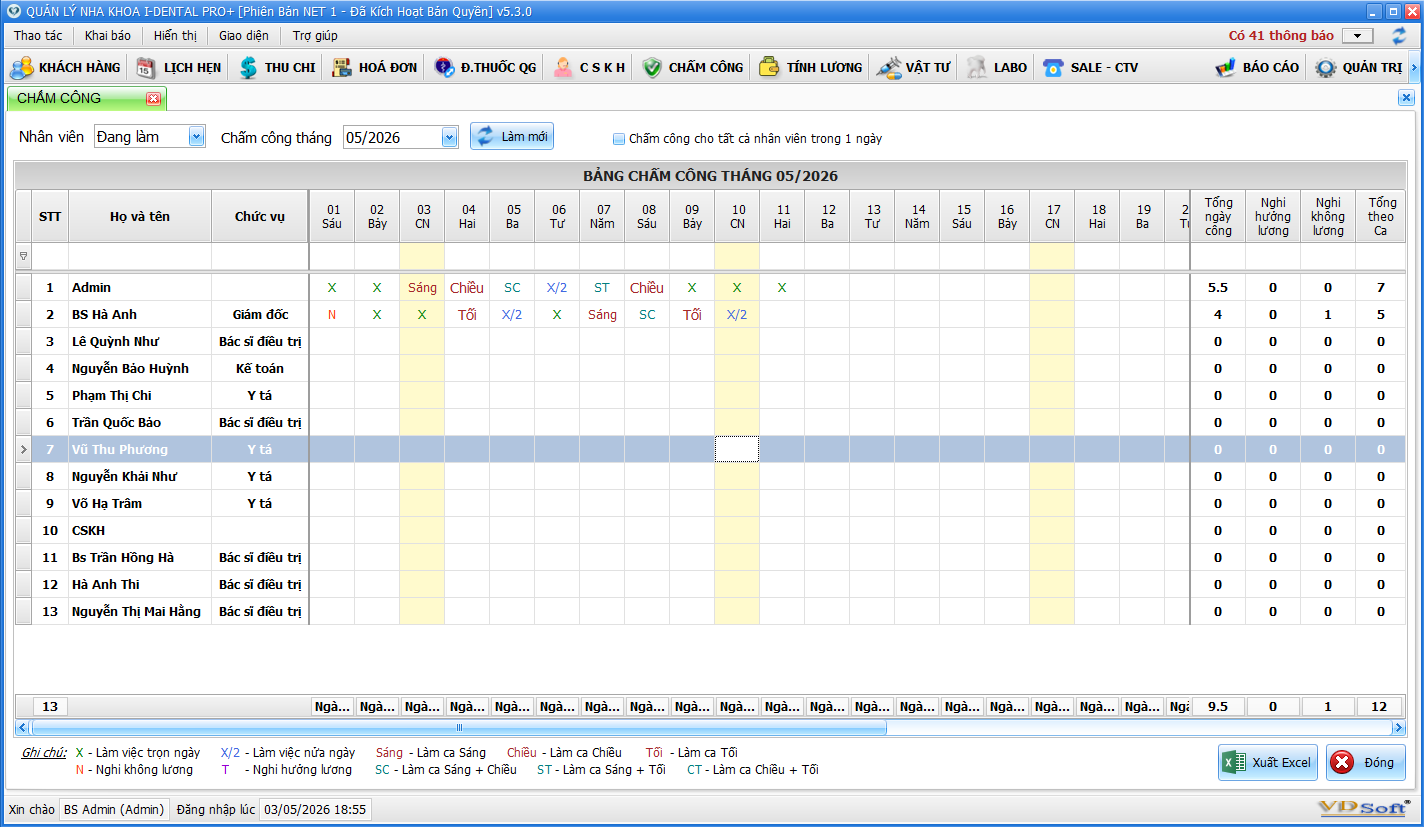1424x827 pixels.
Task: Click the refresh icon beside the notifications
Action: [1398, 35]
